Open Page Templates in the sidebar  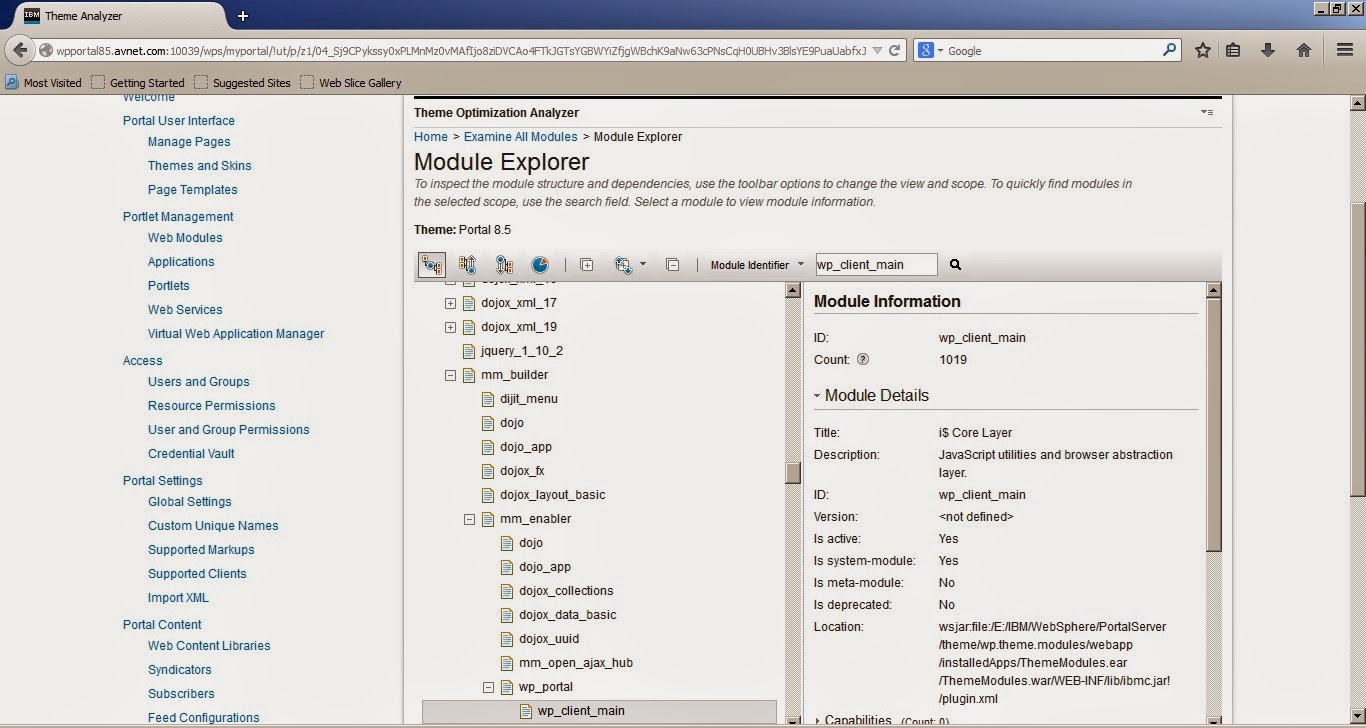coord(193,190)
